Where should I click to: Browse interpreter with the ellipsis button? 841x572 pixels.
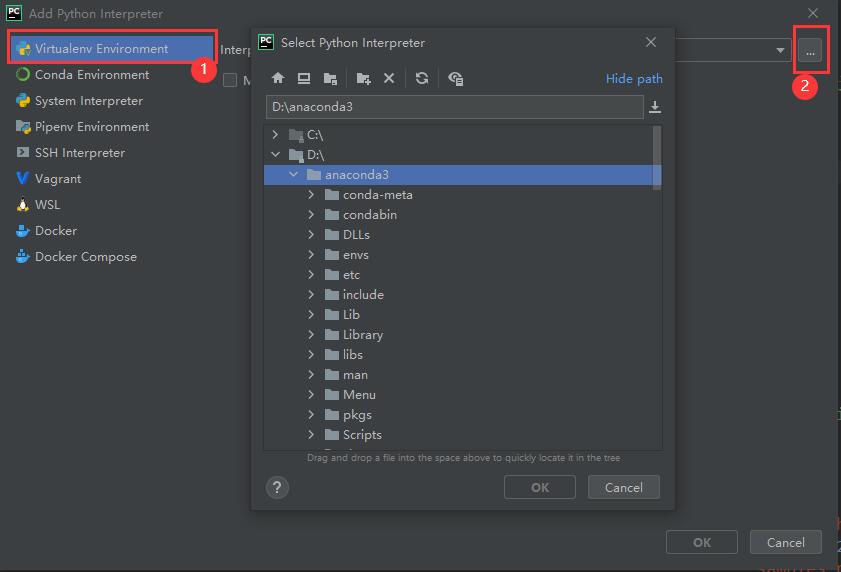809,52
